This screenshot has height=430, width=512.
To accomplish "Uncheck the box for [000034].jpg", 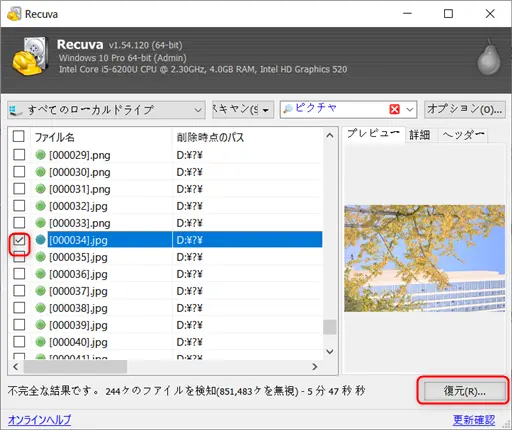I will coord(19,240).
